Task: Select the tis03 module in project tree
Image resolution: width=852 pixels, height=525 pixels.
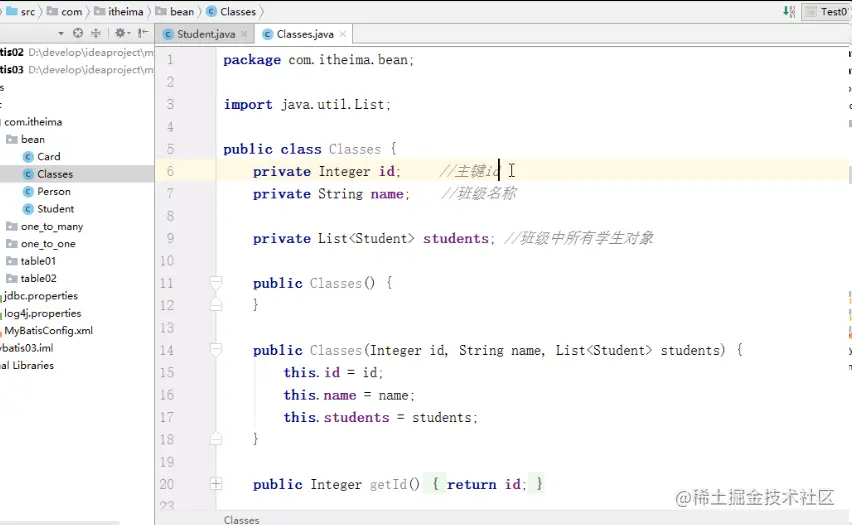Action: (x=77, y=70)
